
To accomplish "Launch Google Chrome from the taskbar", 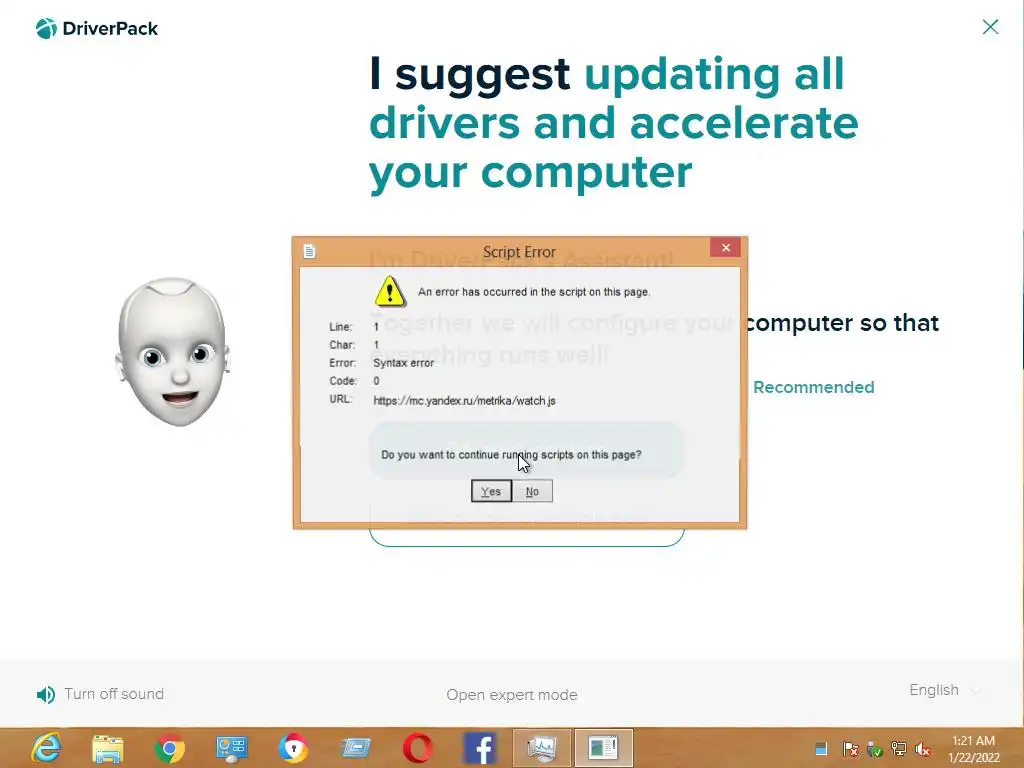I will click(170, 748).
